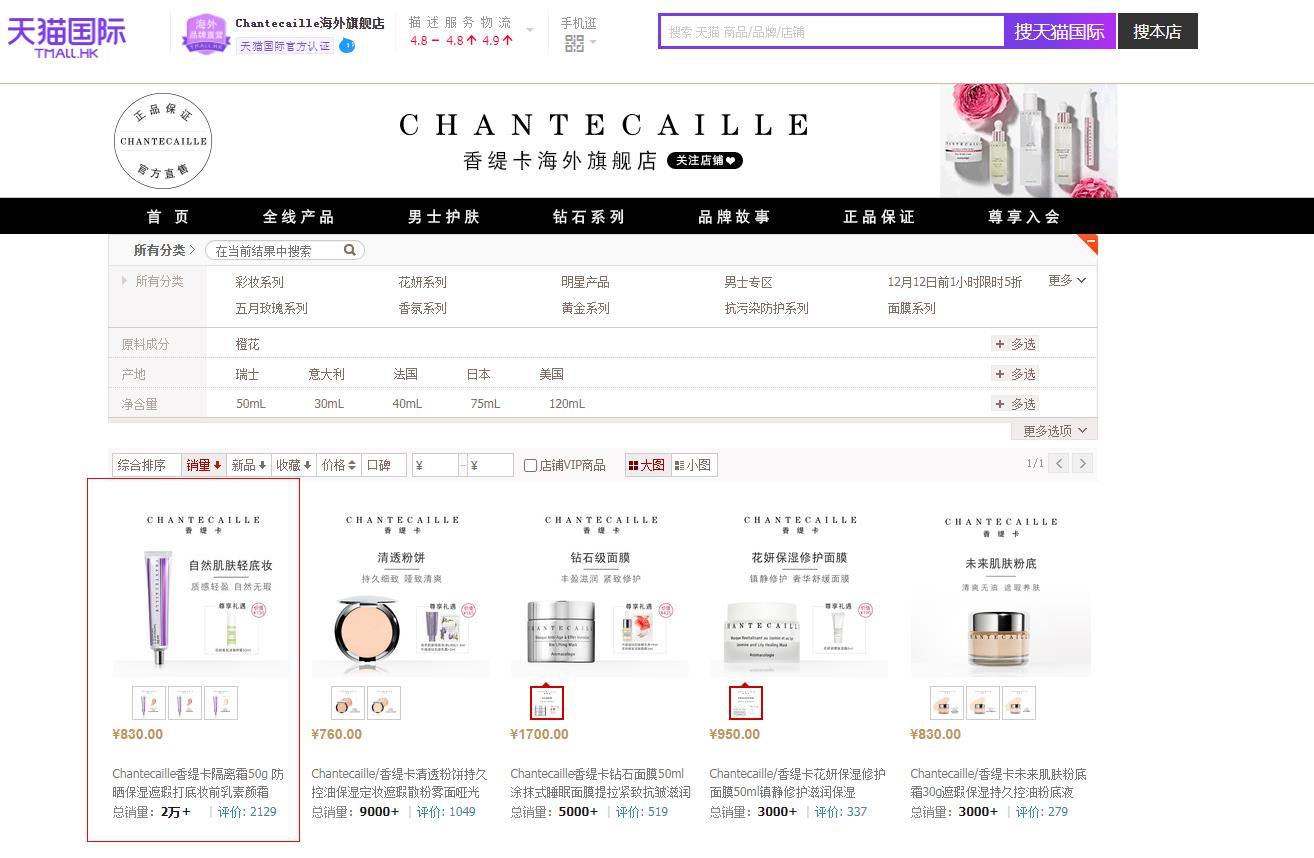Screen dimensions: 1314x858
Task: Enable multi-select for 原料成分 row
Action: point(1015,344)
